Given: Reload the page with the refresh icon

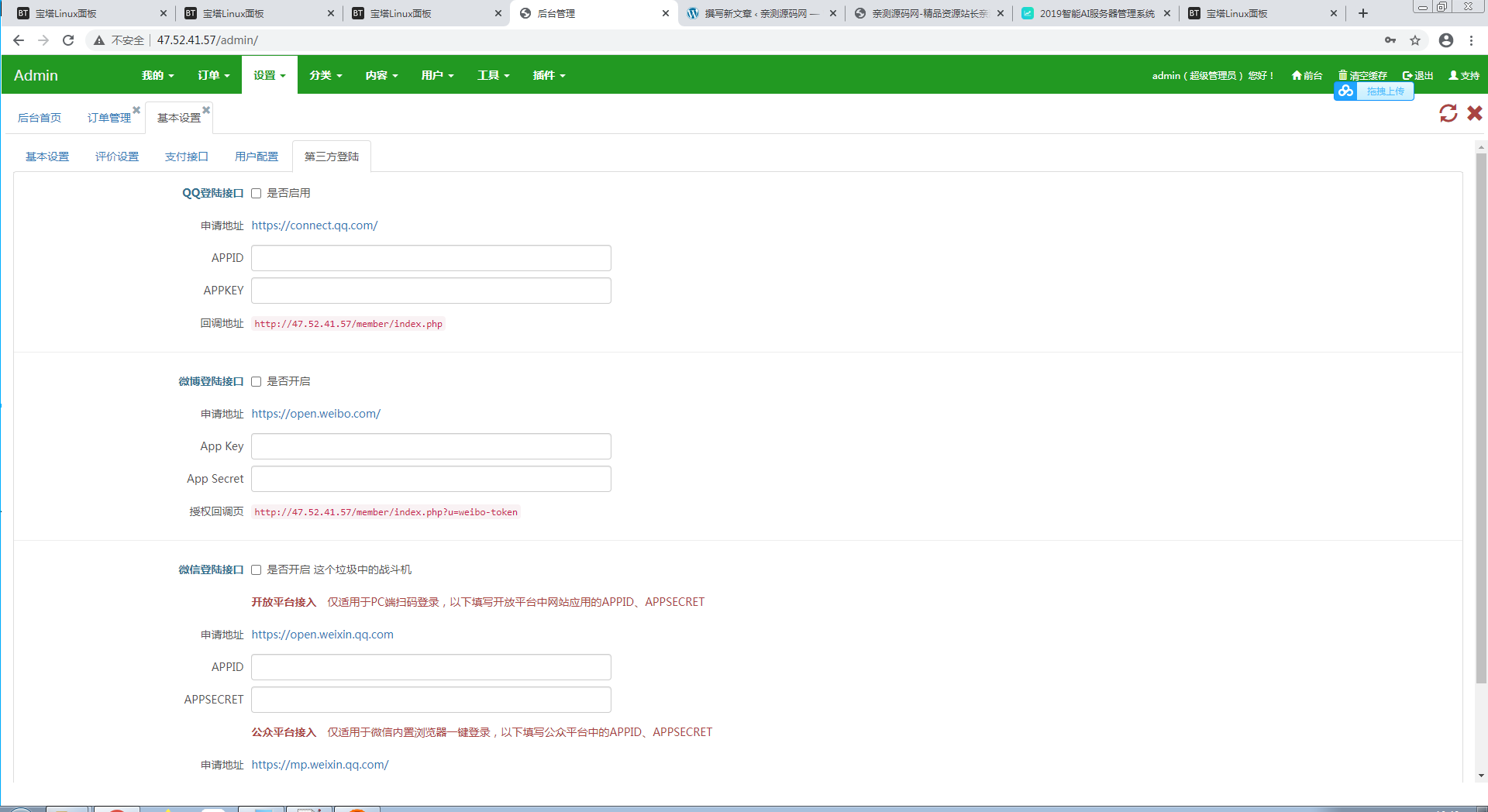Looking at the screenshot, I should pyautogui.click(x=68, y=40).
